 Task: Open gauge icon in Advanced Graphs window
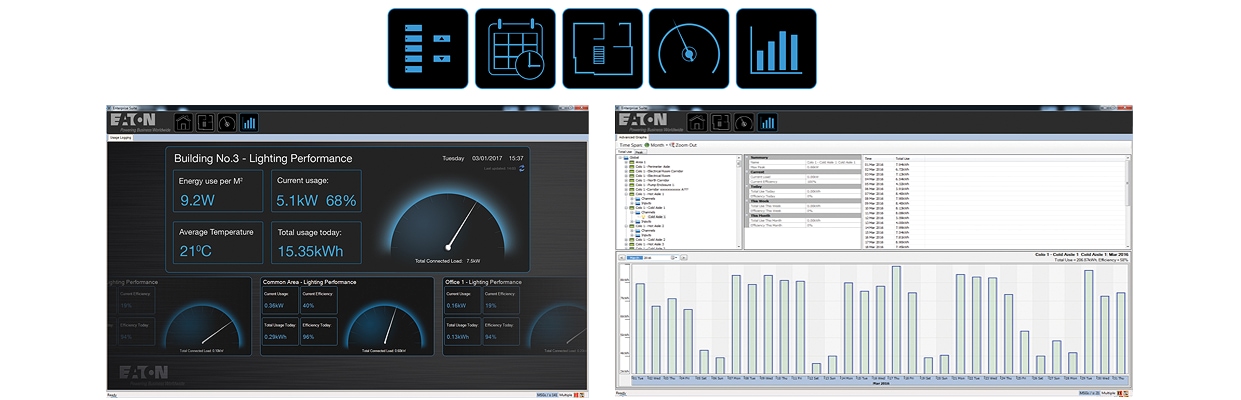744,122
